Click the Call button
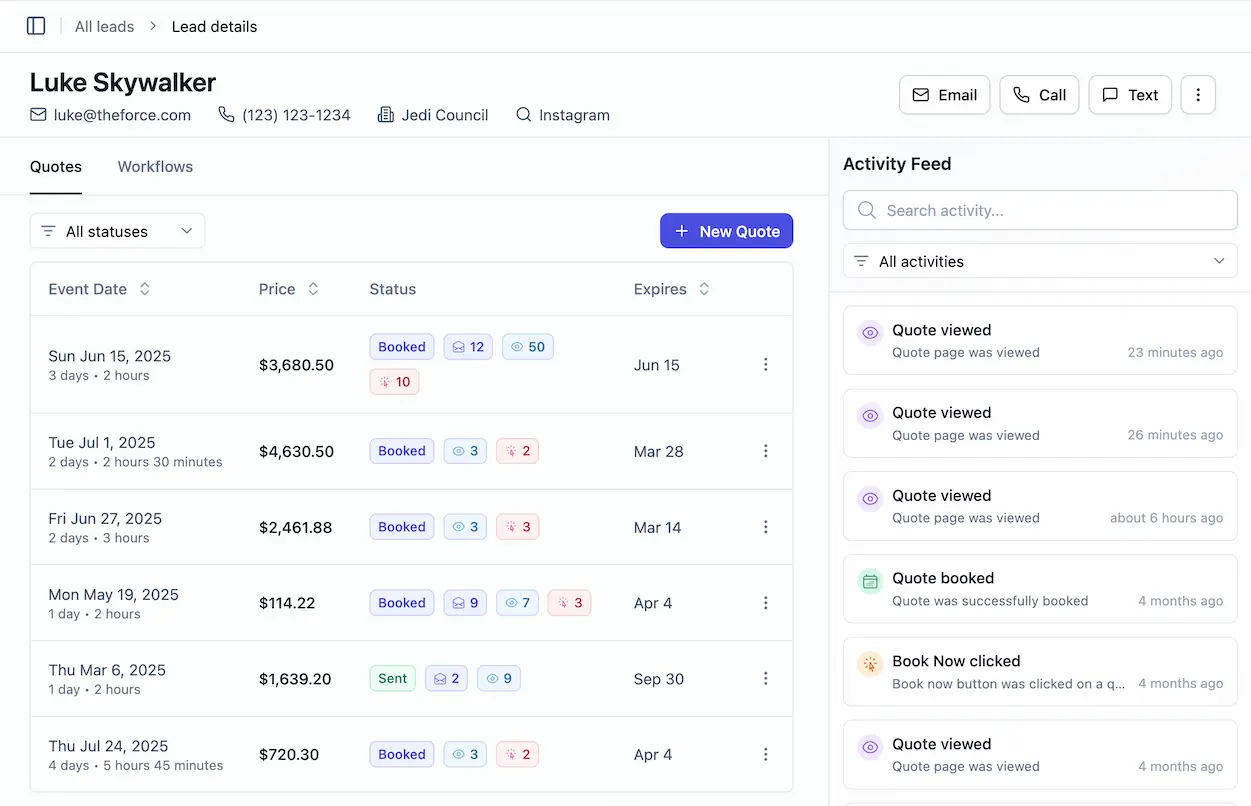 [x=1039, y=94]
